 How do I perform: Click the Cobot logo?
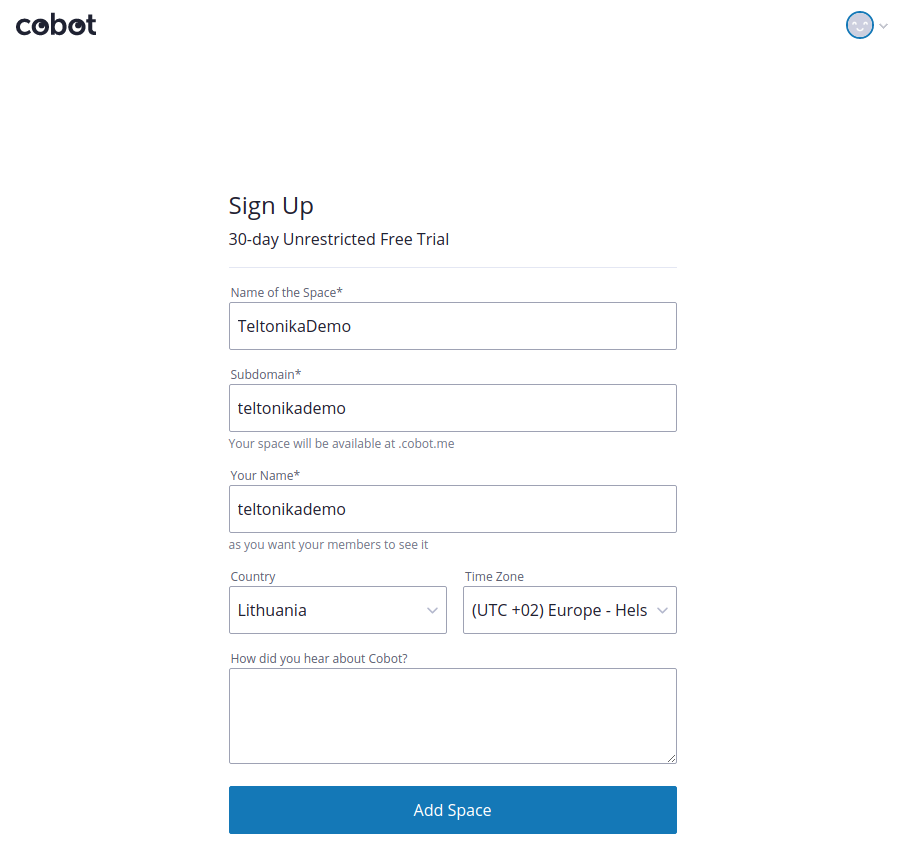(x=56, y=25)
